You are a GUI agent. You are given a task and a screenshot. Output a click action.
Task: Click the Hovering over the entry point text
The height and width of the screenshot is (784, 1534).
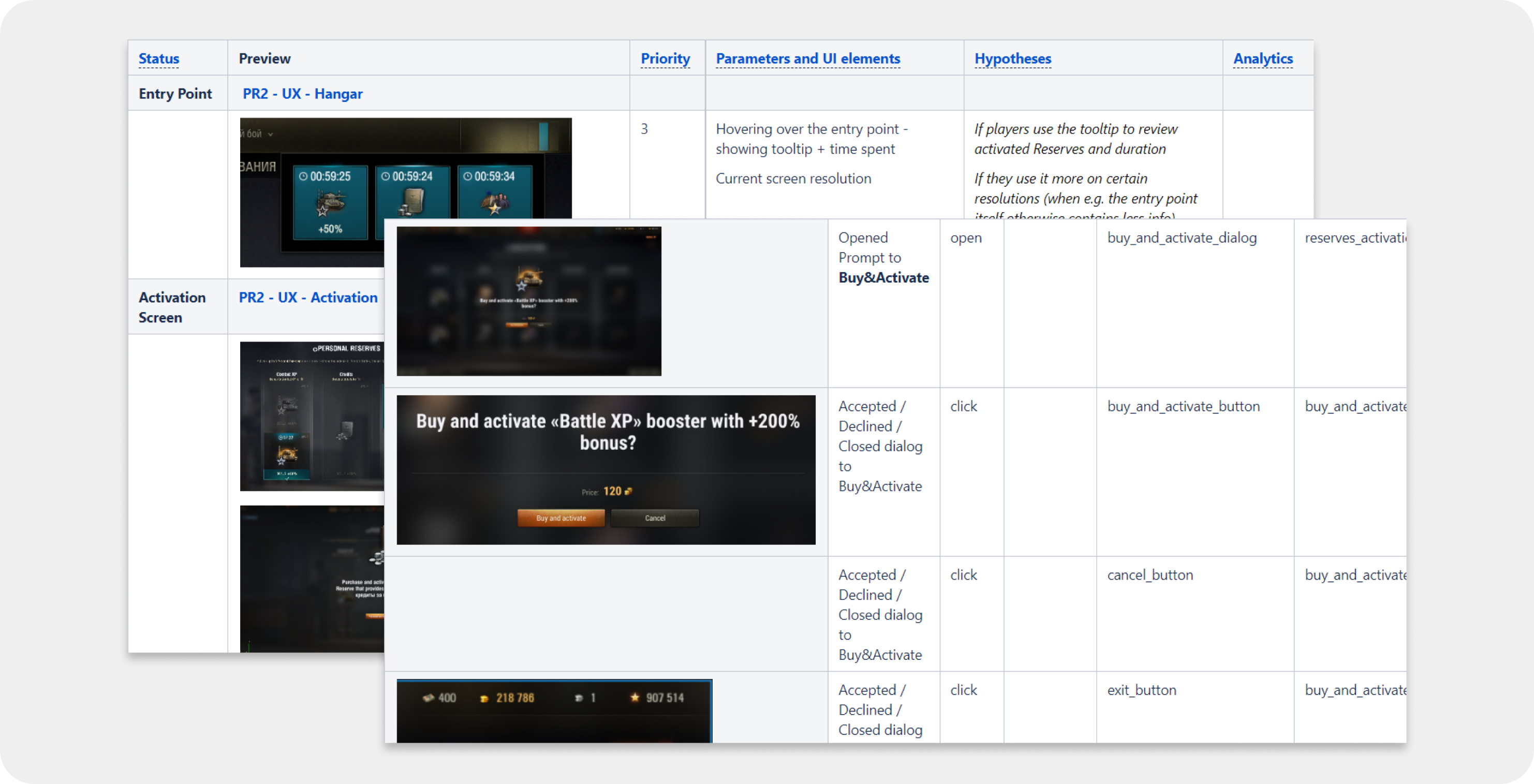click(x=812, y=139)
